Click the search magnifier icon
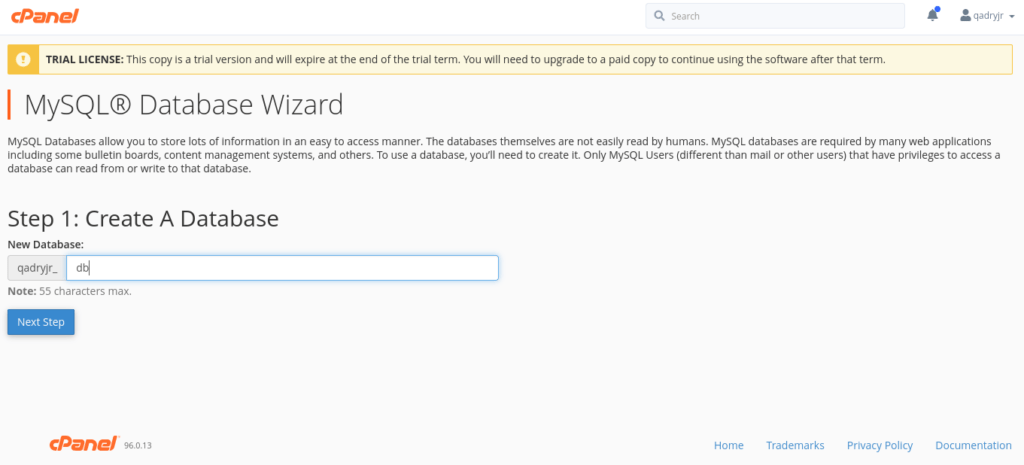 [x=659, y=16]
